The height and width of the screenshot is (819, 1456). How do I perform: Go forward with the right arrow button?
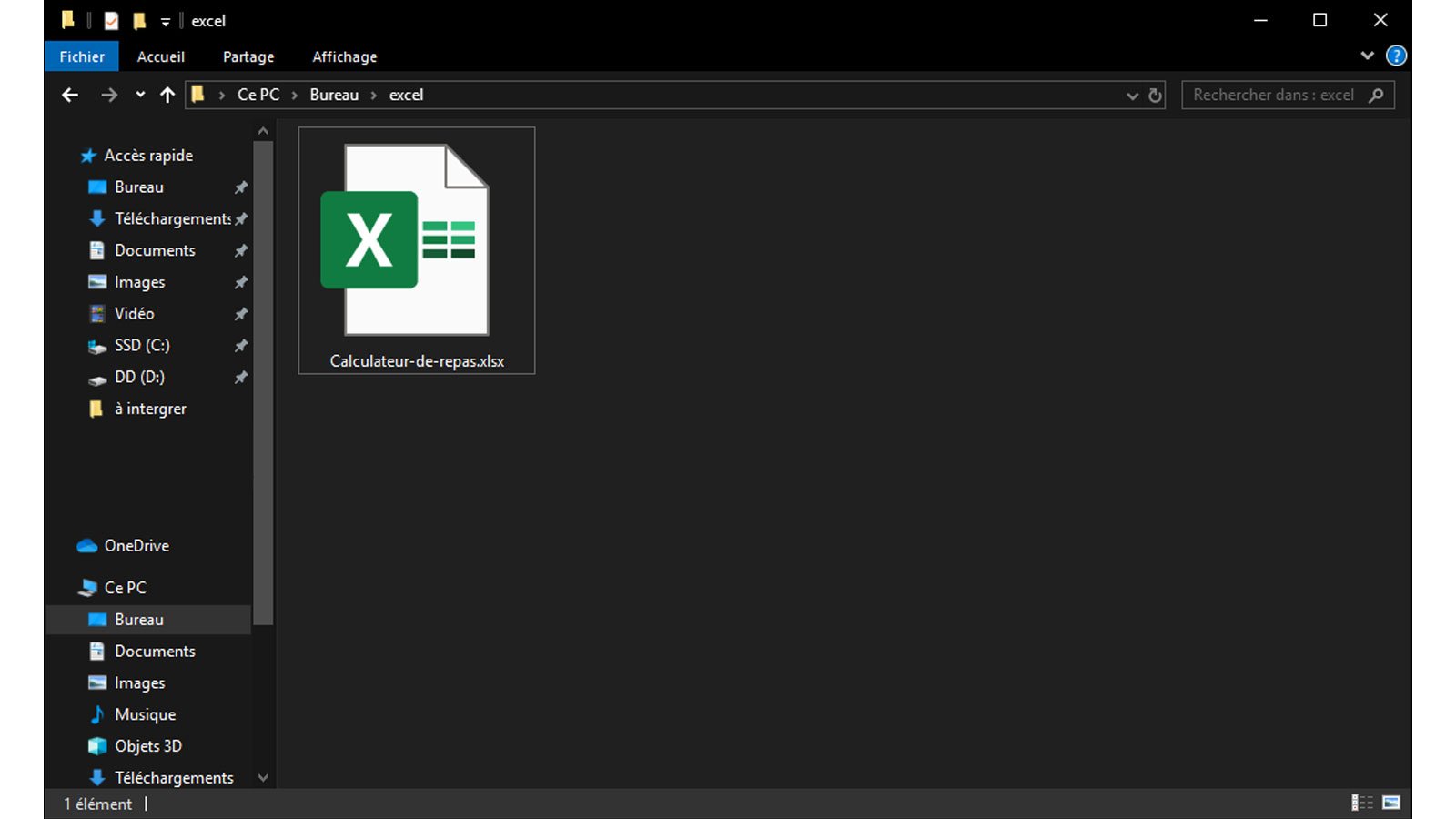[109, 95]
